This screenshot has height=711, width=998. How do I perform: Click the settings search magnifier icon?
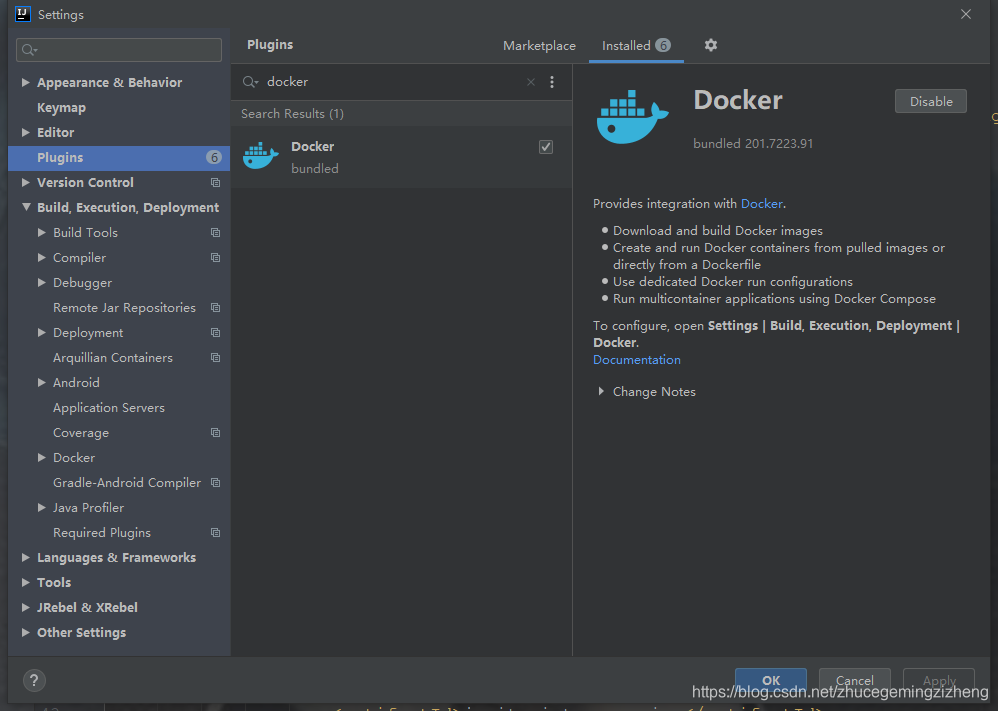click(x=29, y=50)
